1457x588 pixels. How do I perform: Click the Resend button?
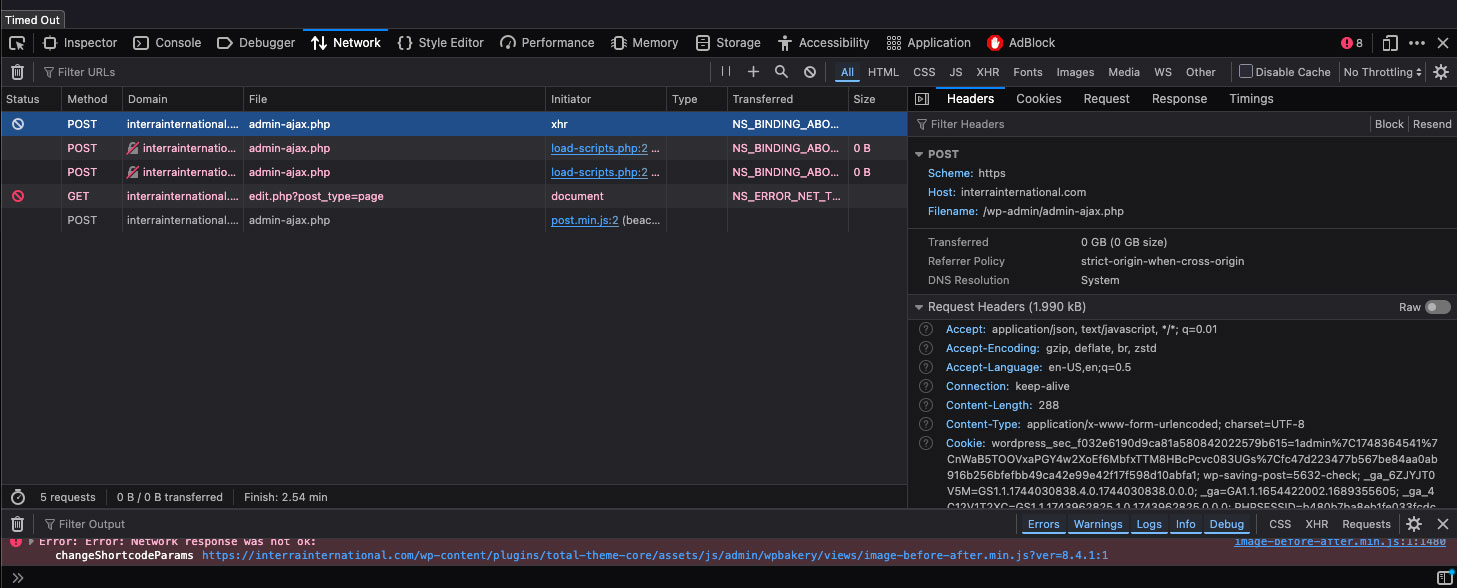[1432, 124]
